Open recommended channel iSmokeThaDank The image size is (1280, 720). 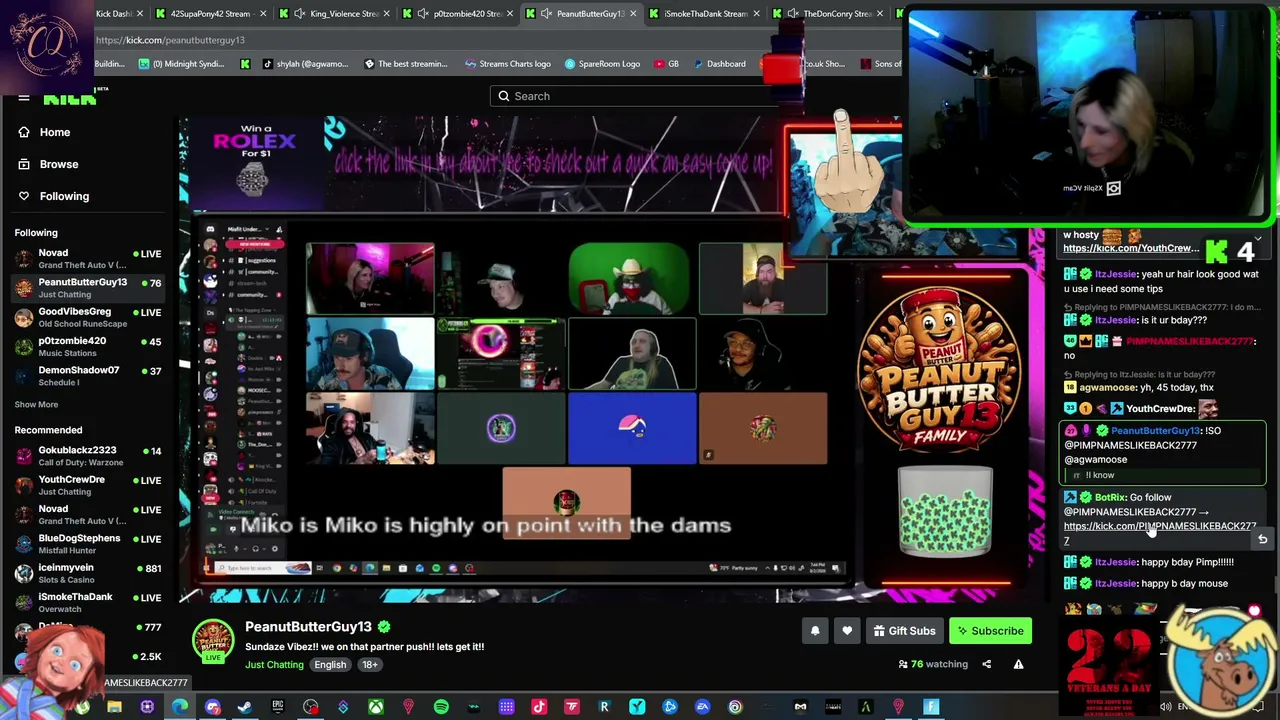pyautogui.click(x=88, y=602)
